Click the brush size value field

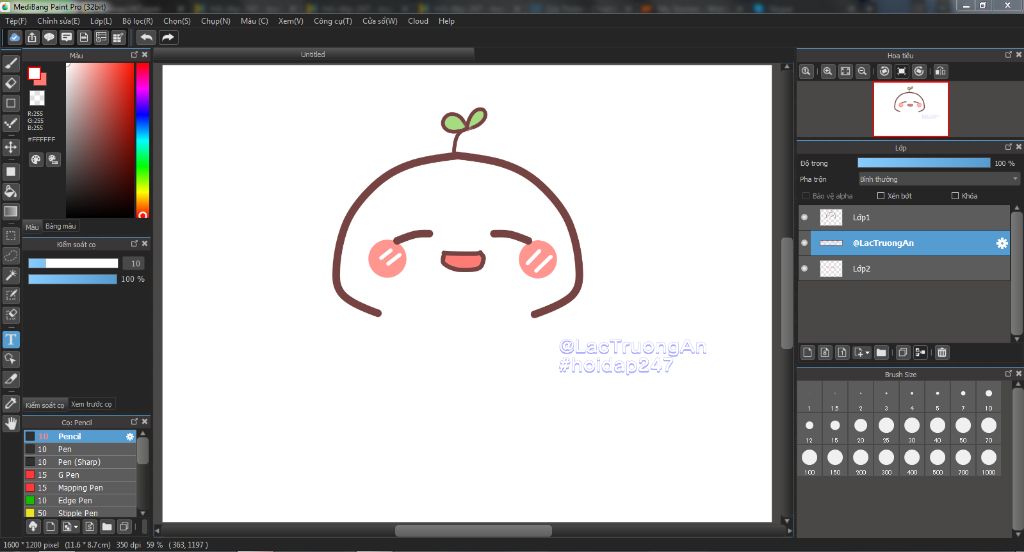[135, 263]
